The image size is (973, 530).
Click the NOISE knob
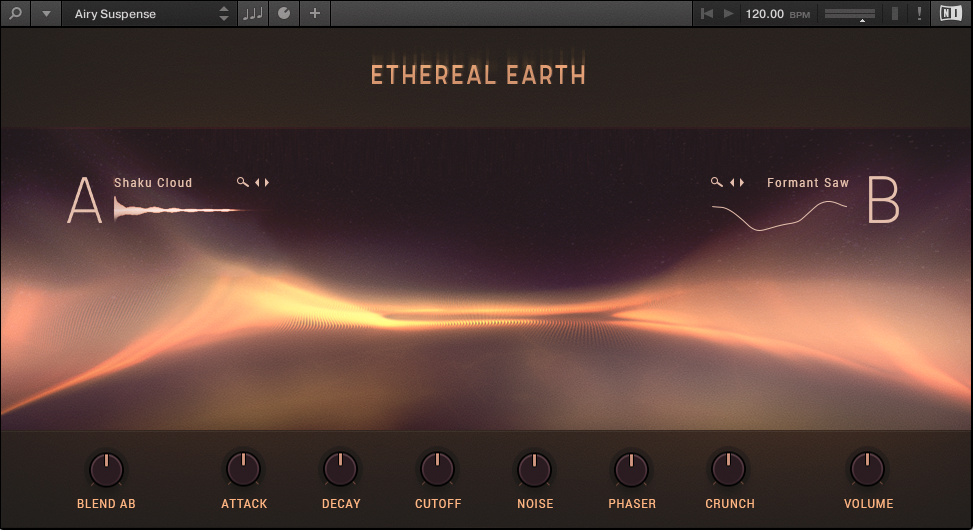(534, 469)
